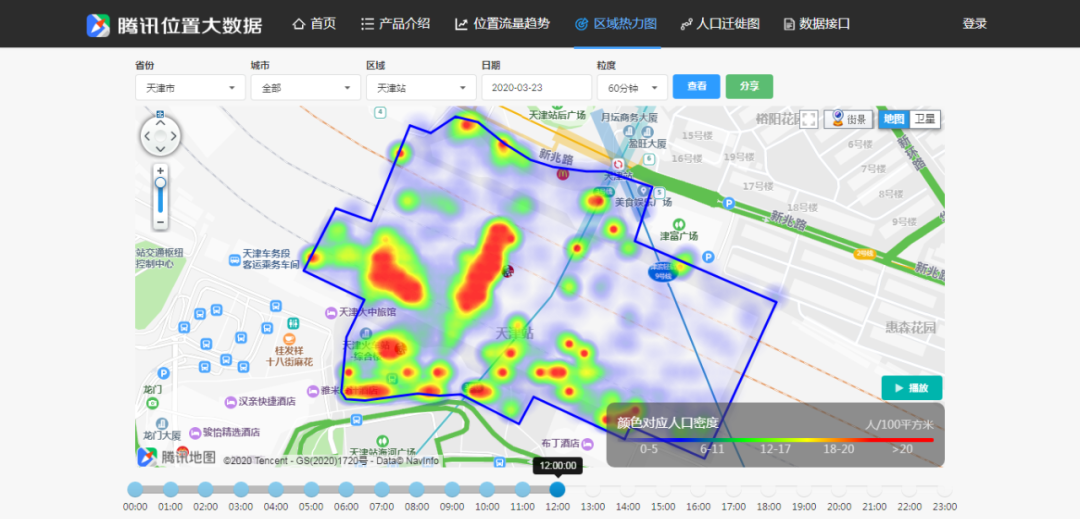The height and width of the screenshot is (519, 1080).
Task: Click the green 分享 button
Action: click(749, 87)
